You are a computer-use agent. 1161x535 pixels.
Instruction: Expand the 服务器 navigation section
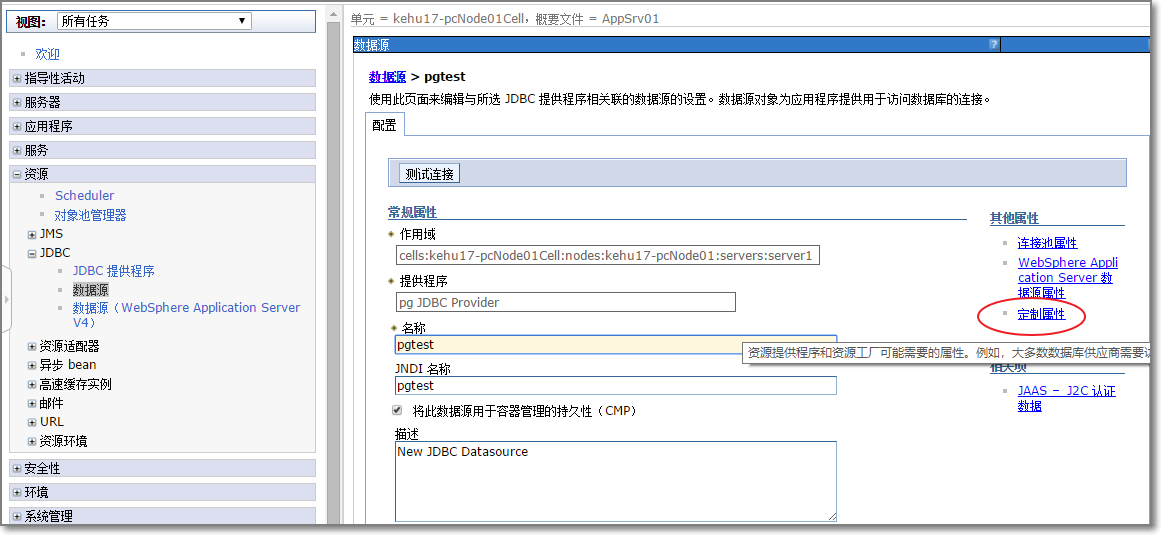(x=17, y=102)
